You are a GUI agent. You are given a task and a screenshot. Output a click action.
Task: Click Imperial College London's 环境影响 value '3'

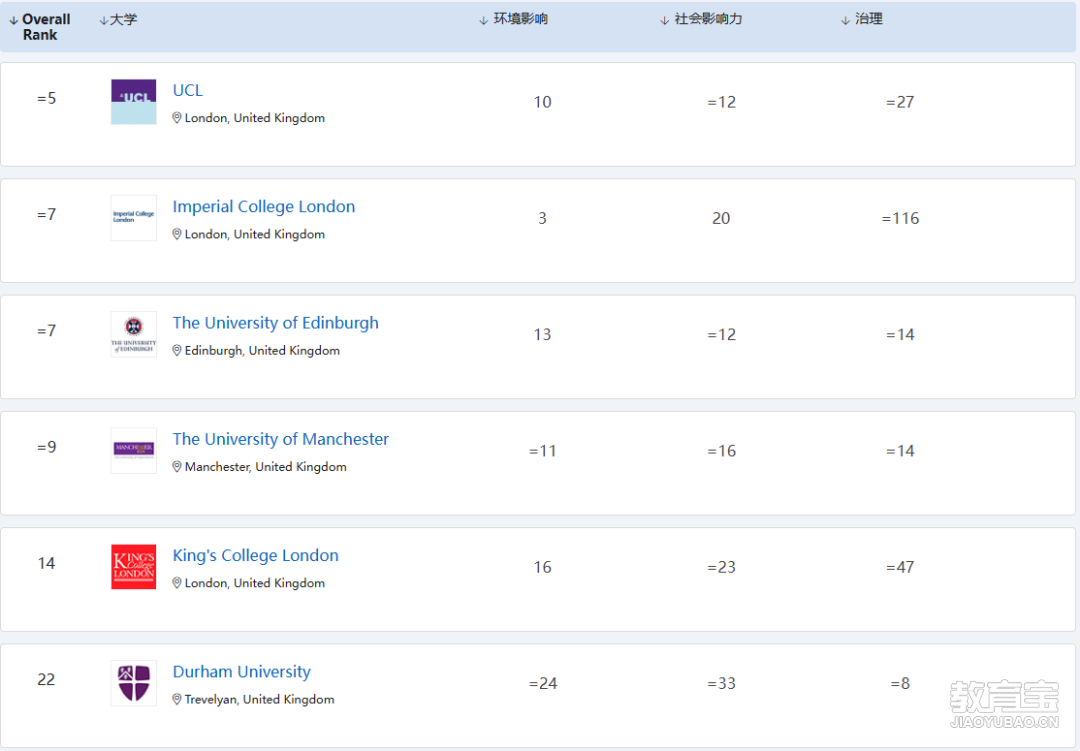542,218
